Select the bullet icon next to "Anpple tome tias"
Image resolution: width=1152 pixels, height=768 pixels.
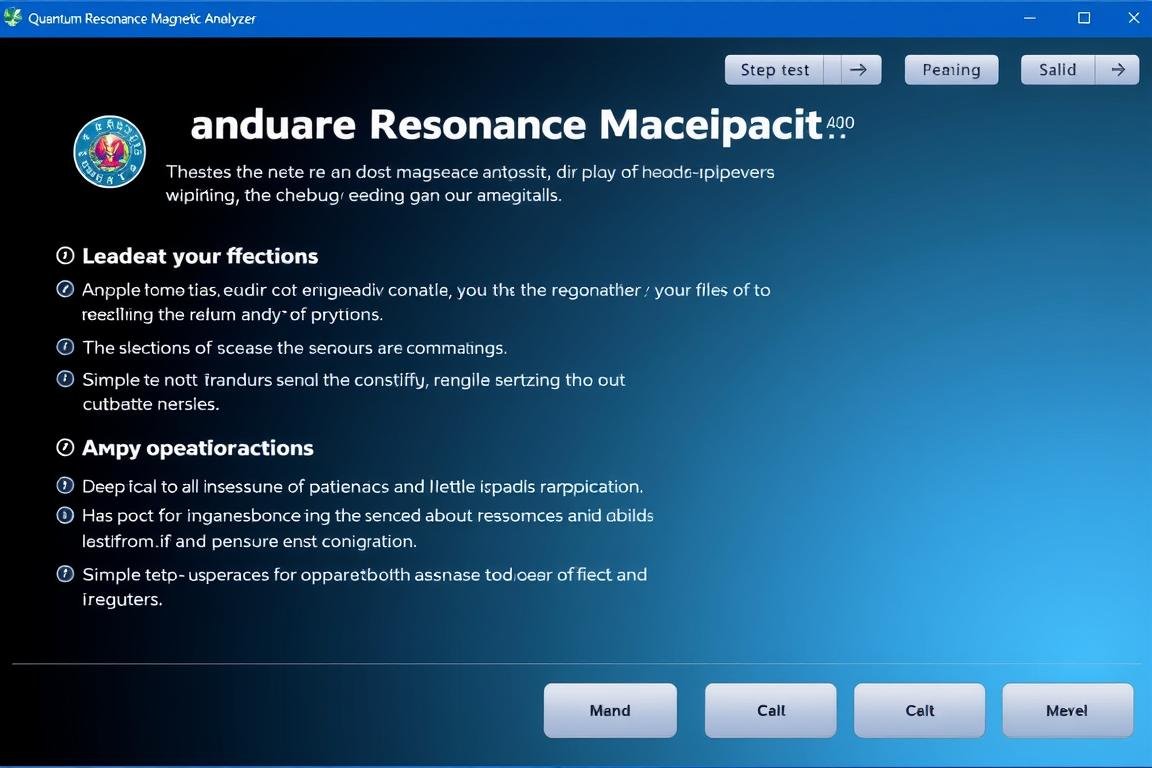pos(66,290)
